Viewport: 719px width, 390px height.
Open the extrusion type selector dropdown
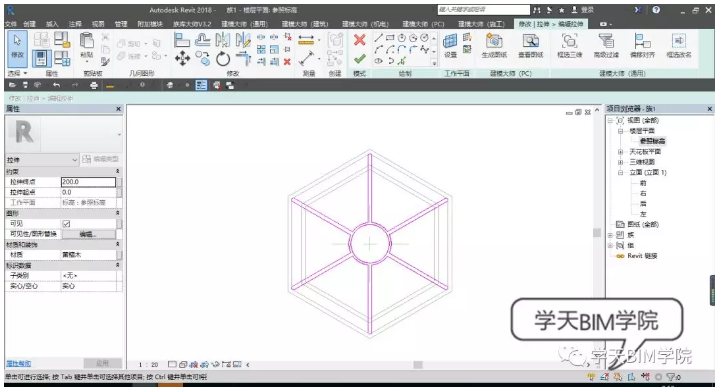(42, 159)
